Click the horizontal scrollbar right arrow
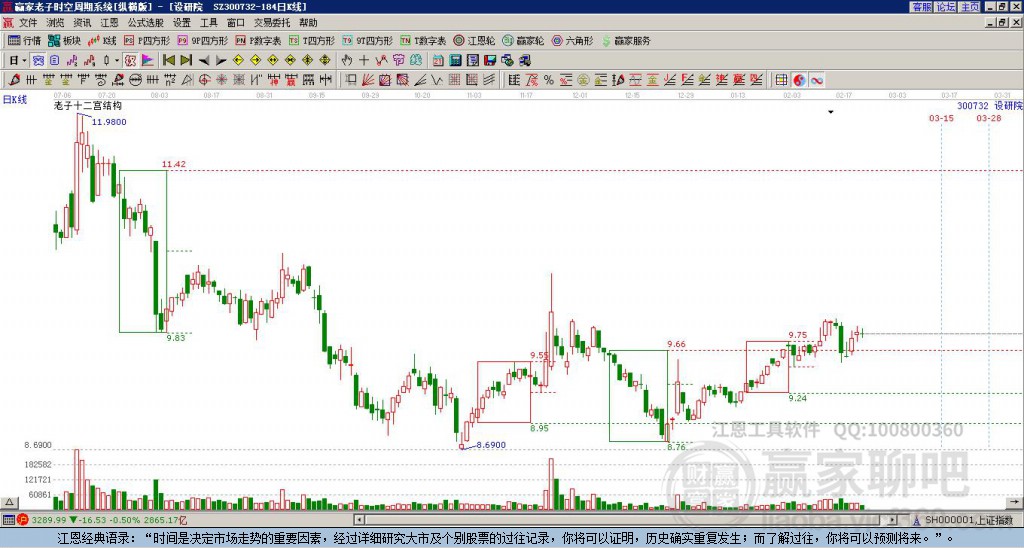Image resolution: width=1024 pixels, height=548 pixels. point(893,520)
